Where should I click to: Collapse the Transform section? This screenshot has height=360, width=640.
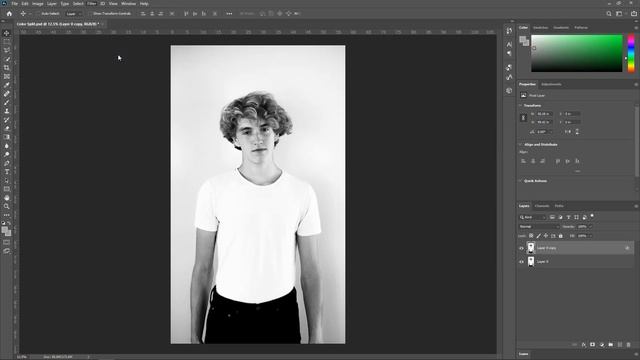click(x=520, y=105)
